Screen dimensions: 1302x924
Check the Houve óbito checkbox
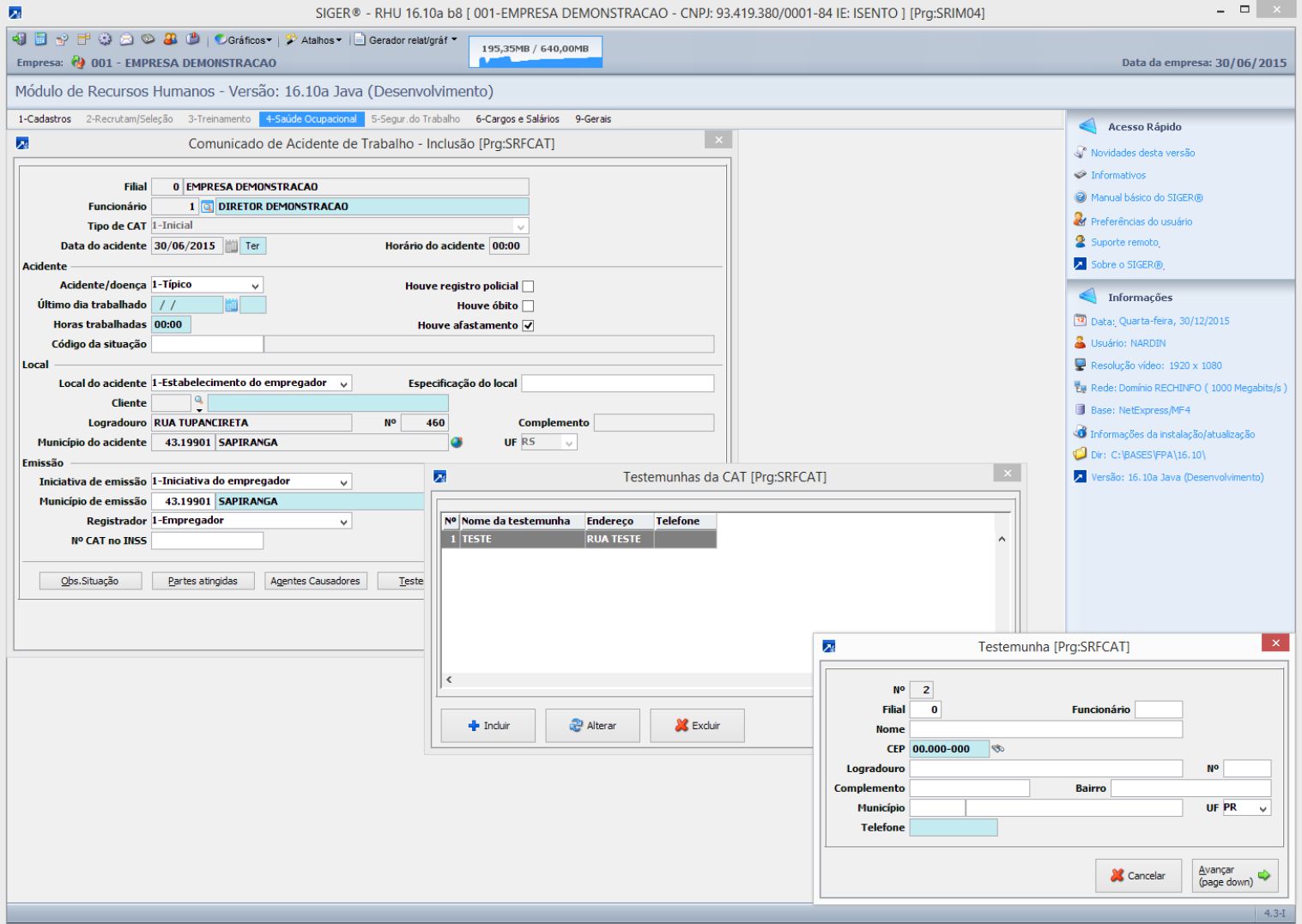tap(528, 306)
